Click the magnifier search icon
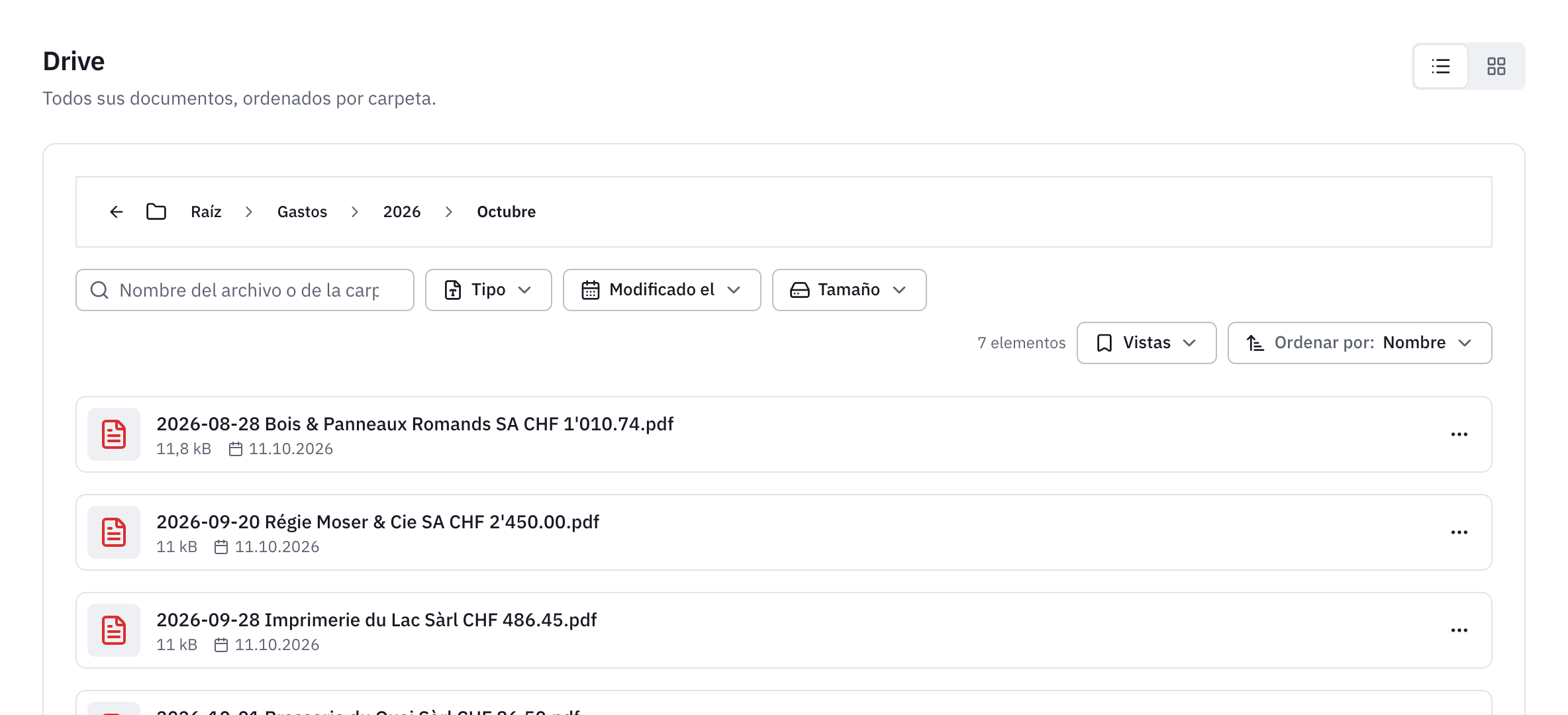 [x=99, y=290]
